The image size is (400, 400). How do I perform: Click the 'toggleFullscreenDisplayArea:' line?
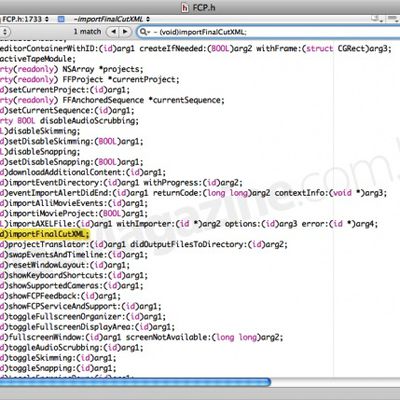tap(87, 327)
